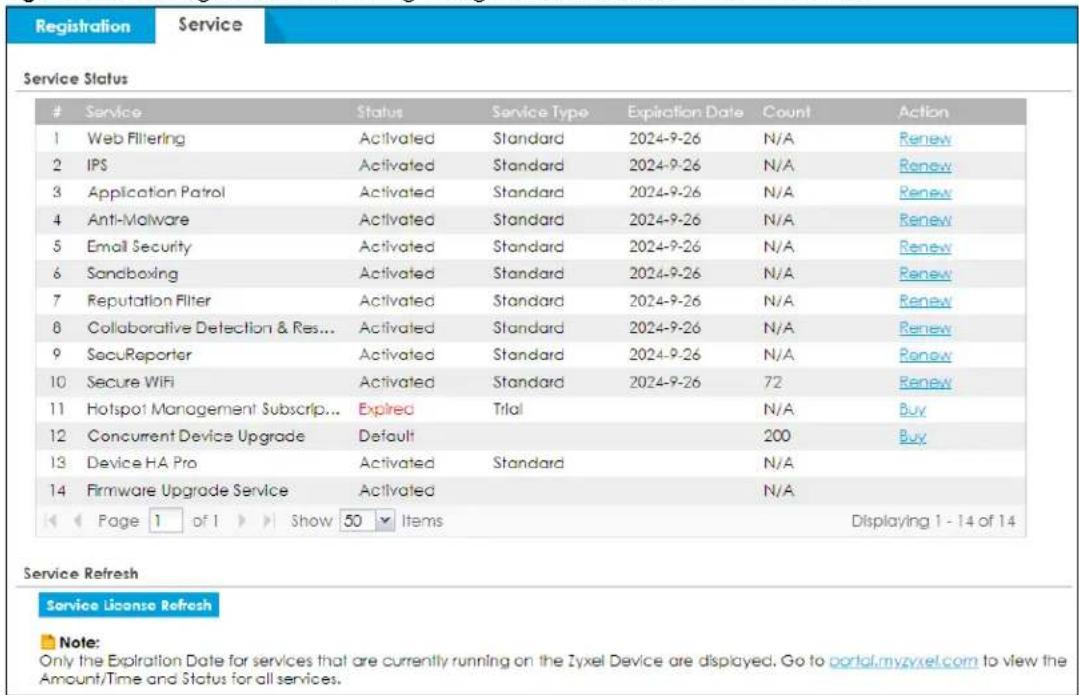Select the SecuReporter service name
The width and height of the screenshot is (1079, 695).
point(139,354)
